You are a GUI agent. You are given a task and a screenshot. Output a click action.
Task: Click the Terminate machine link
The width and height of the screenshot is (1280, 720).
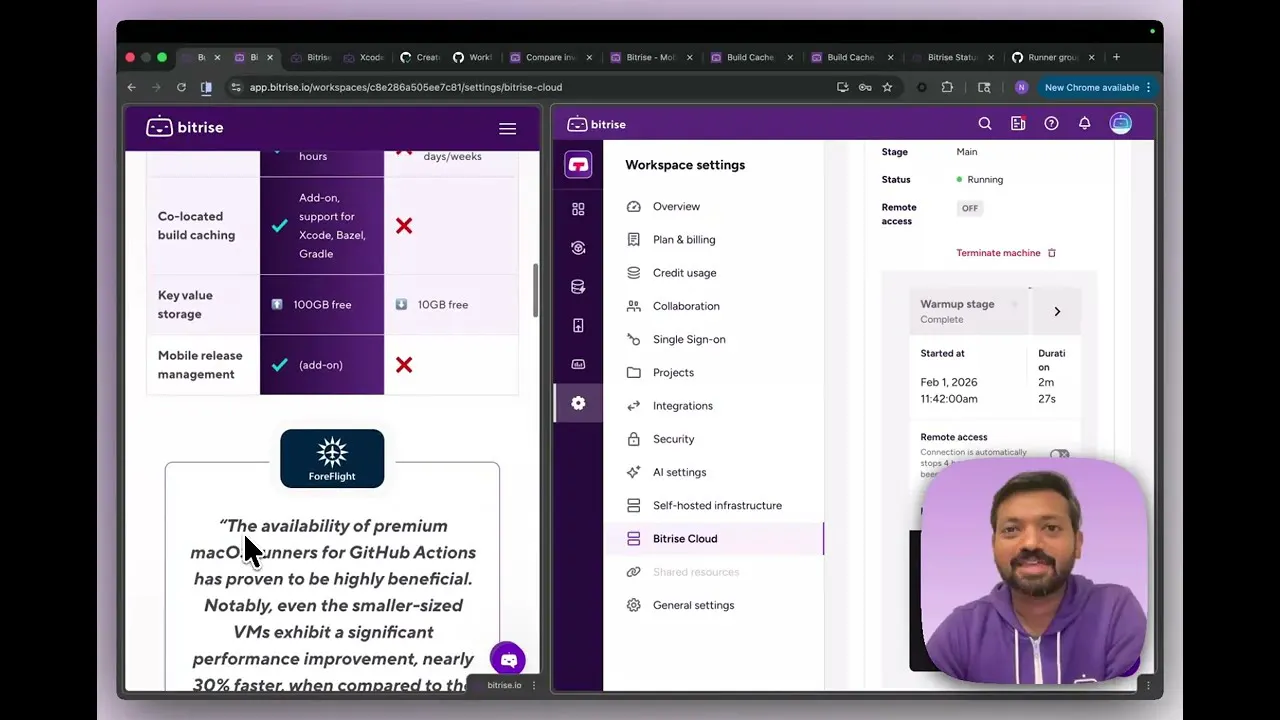pyautogui.click(x=998, y=253)
